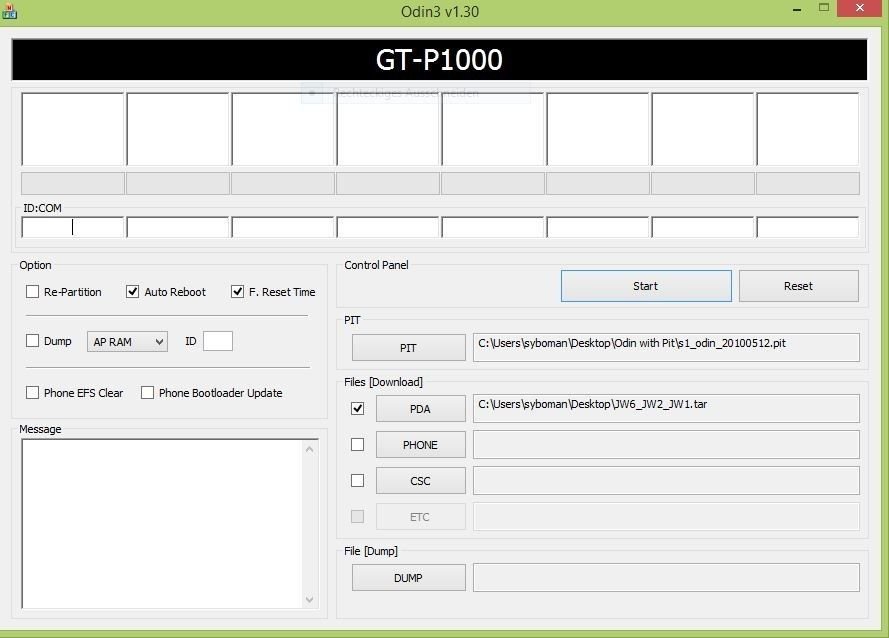
Task: Click inside the Message log box
Action: coord(163,523)
